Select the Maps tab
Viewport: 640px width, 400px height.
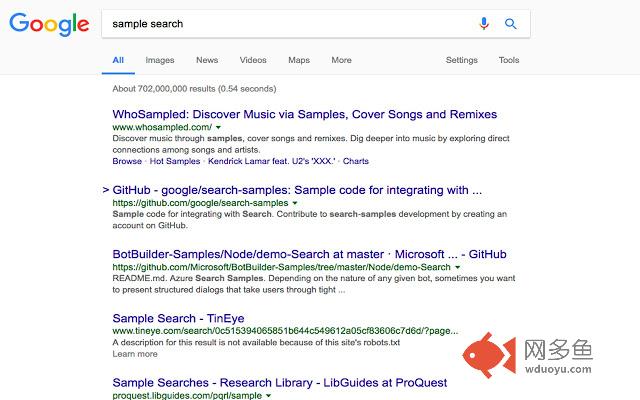click(x=299, y=60)
